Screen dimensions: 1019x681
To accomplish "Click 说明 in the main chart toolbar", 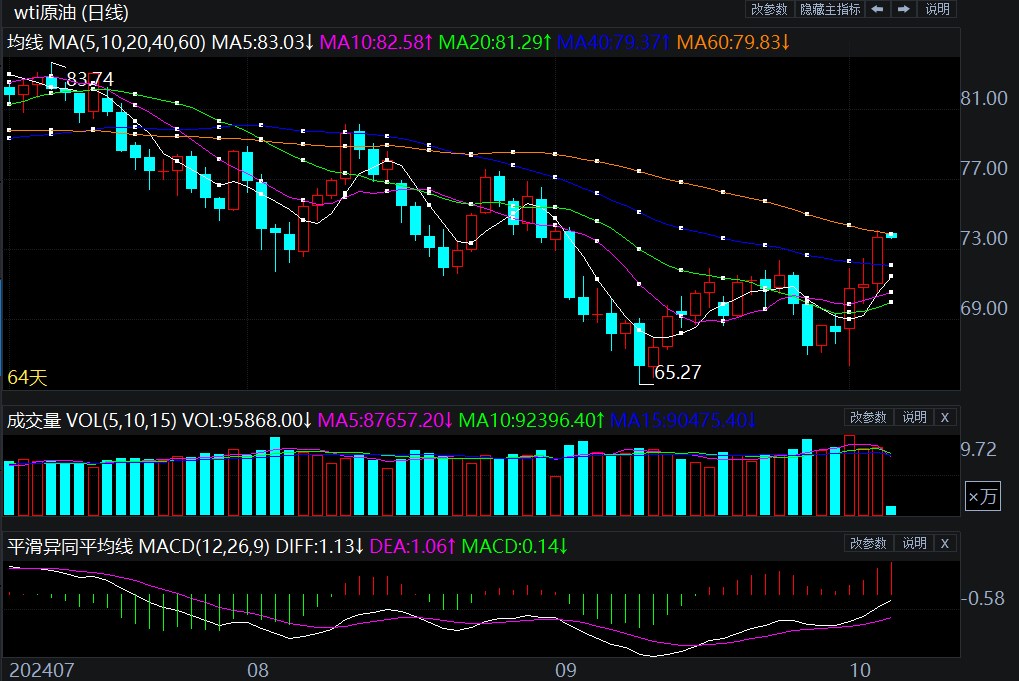I will pyautogui.click(x=937, y=9).
